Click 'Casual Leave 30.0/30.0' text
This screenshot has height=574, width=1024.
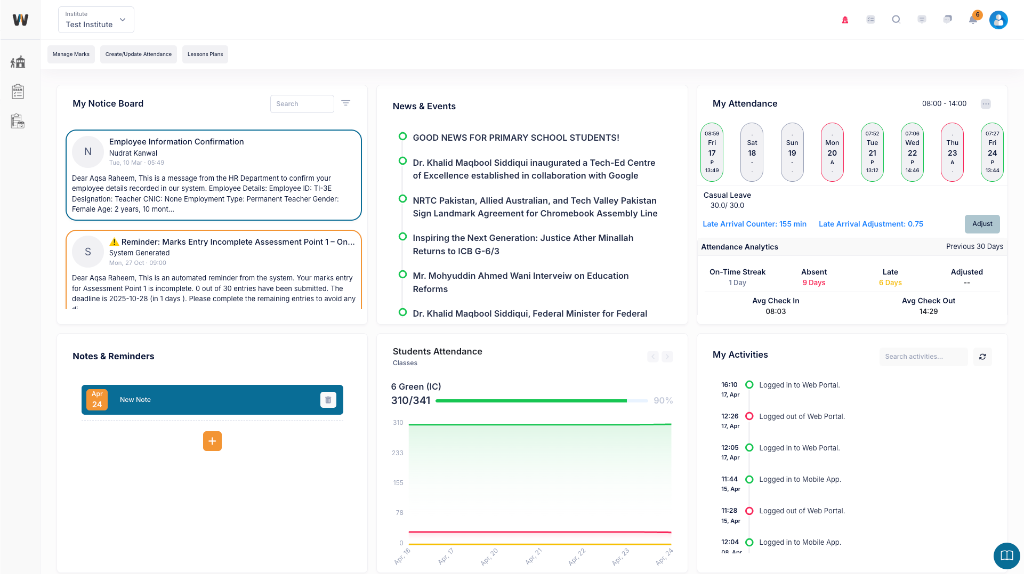727,200
